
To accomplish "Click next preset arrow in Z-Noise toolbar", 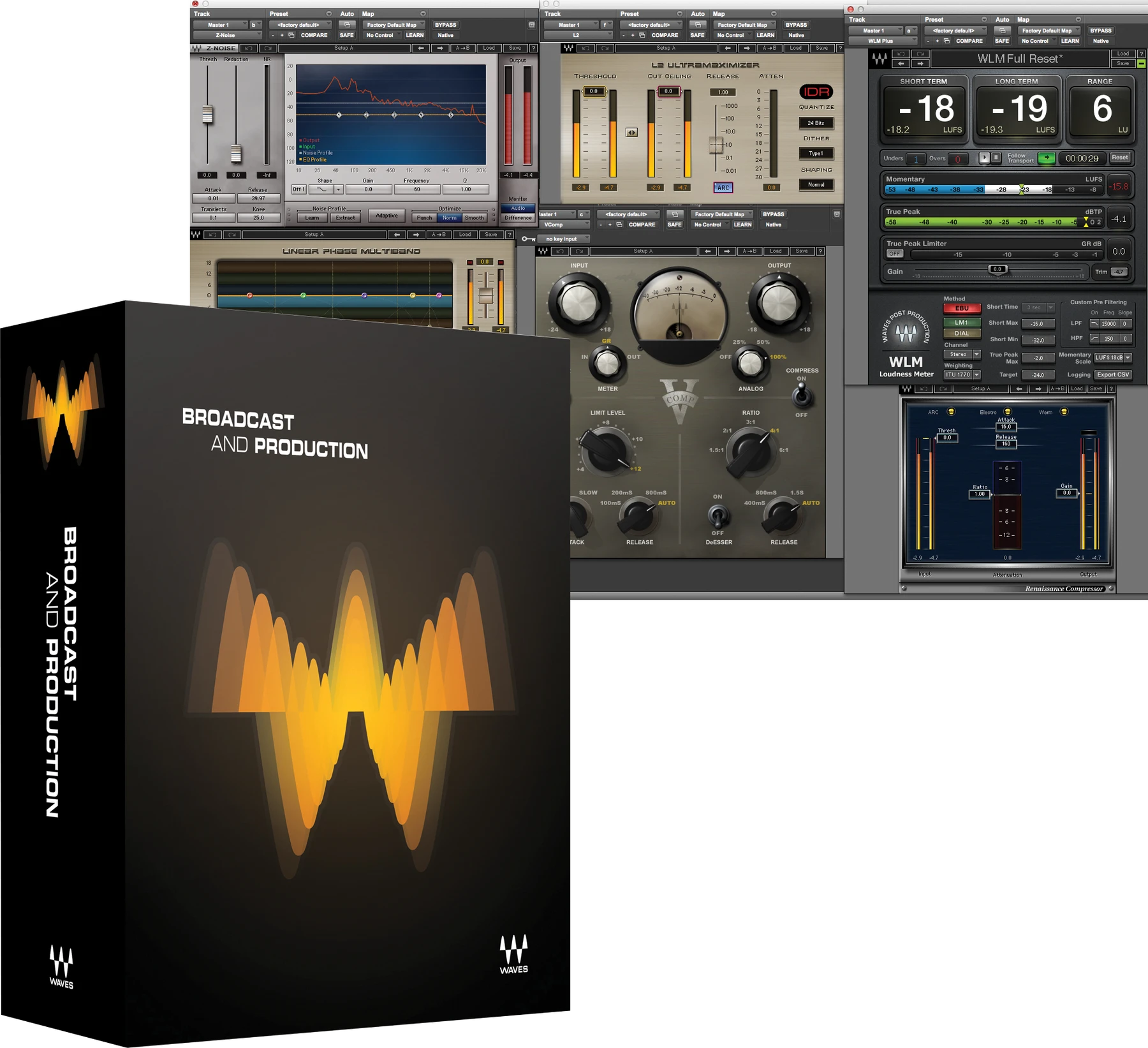I will pyautogui.click(x=440, y=48).
